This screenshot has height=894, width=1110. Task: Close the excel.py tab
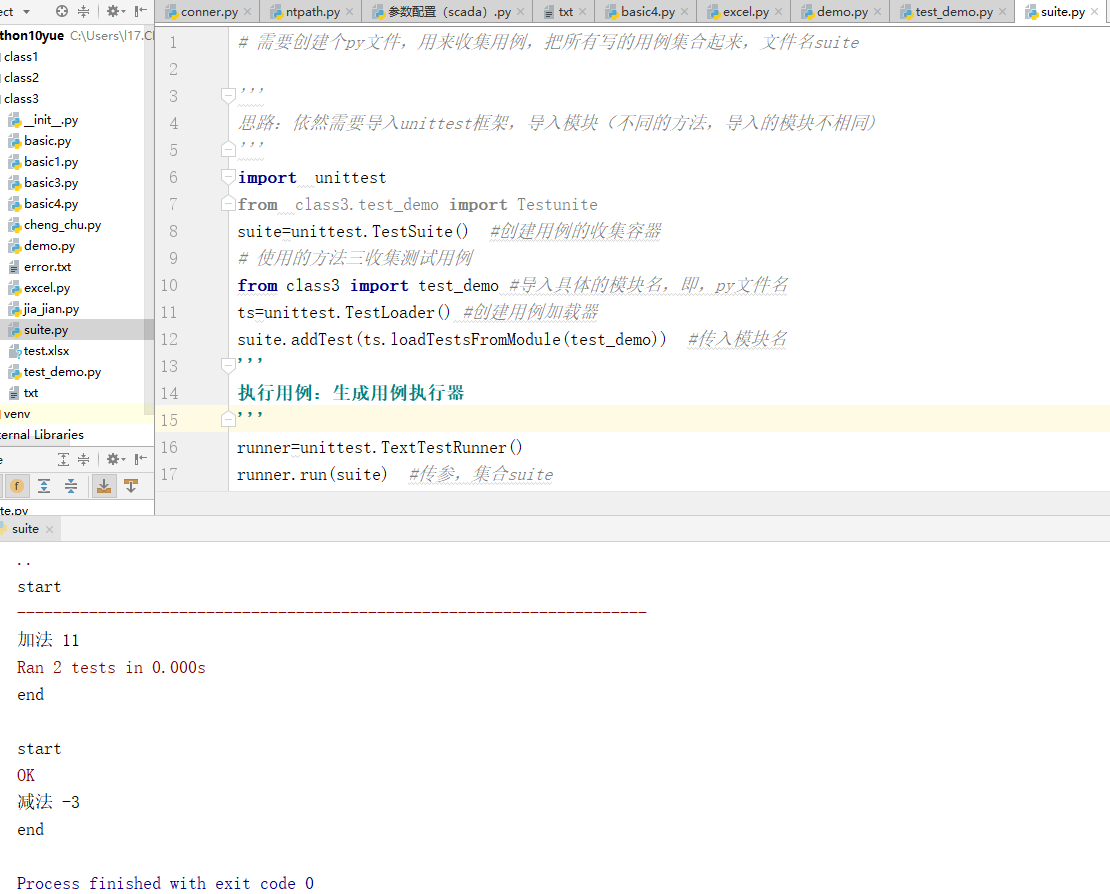coord(778,12)
